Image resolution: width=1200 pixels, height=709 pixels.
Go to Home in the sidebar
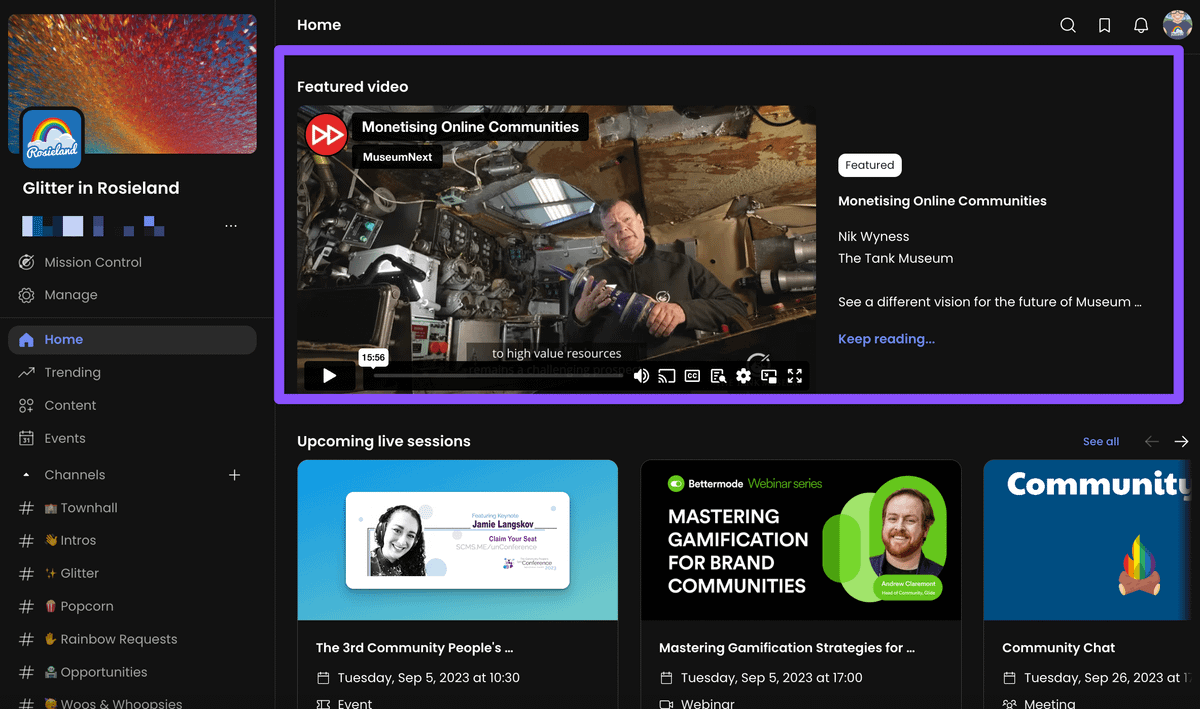(132, 340)
